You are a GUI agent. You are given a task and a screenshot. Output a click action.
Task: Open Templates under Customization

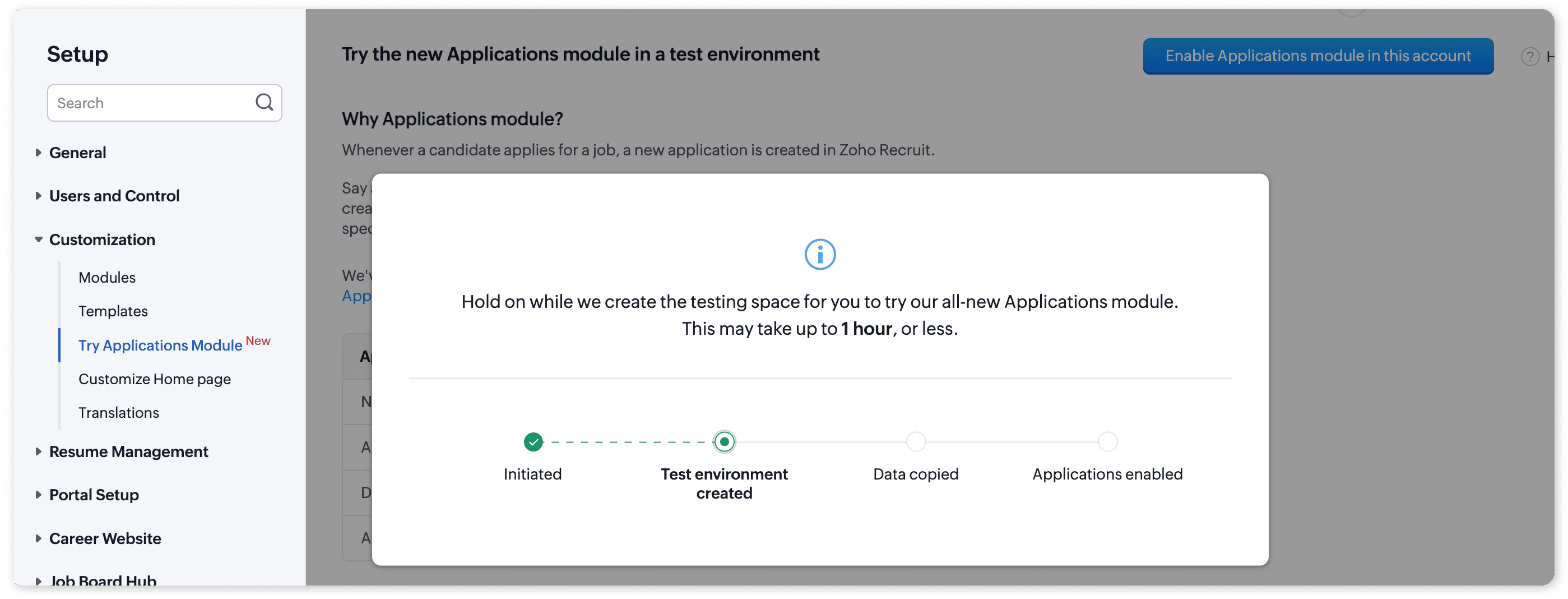point(113,311)
